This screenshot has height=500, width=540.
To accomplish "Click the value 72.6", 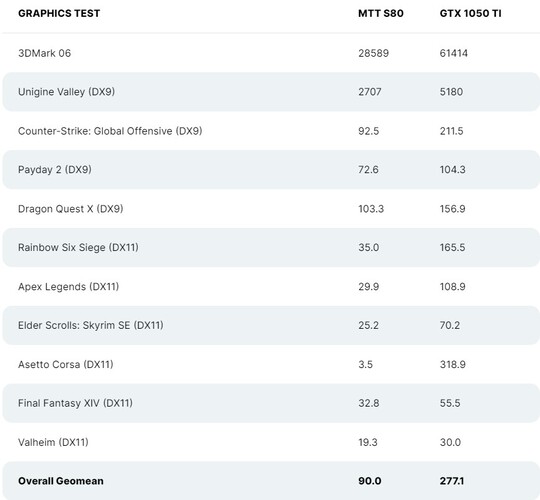I will [x=368, y=169].
